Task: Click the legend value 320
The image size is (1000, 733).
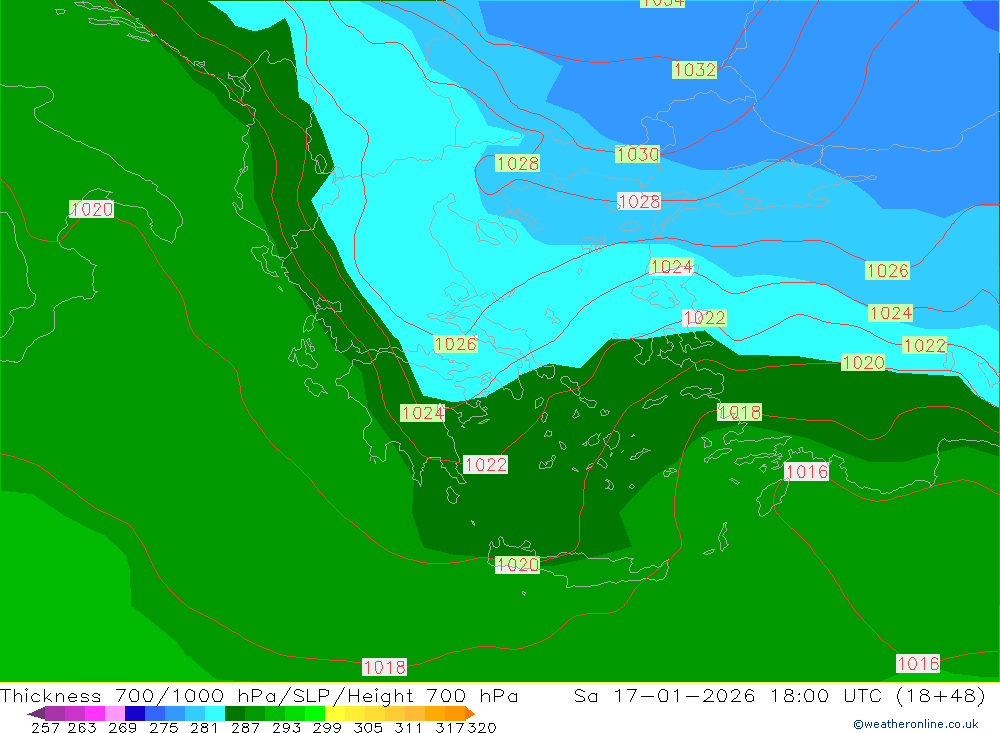Action: tap(482, 727)
